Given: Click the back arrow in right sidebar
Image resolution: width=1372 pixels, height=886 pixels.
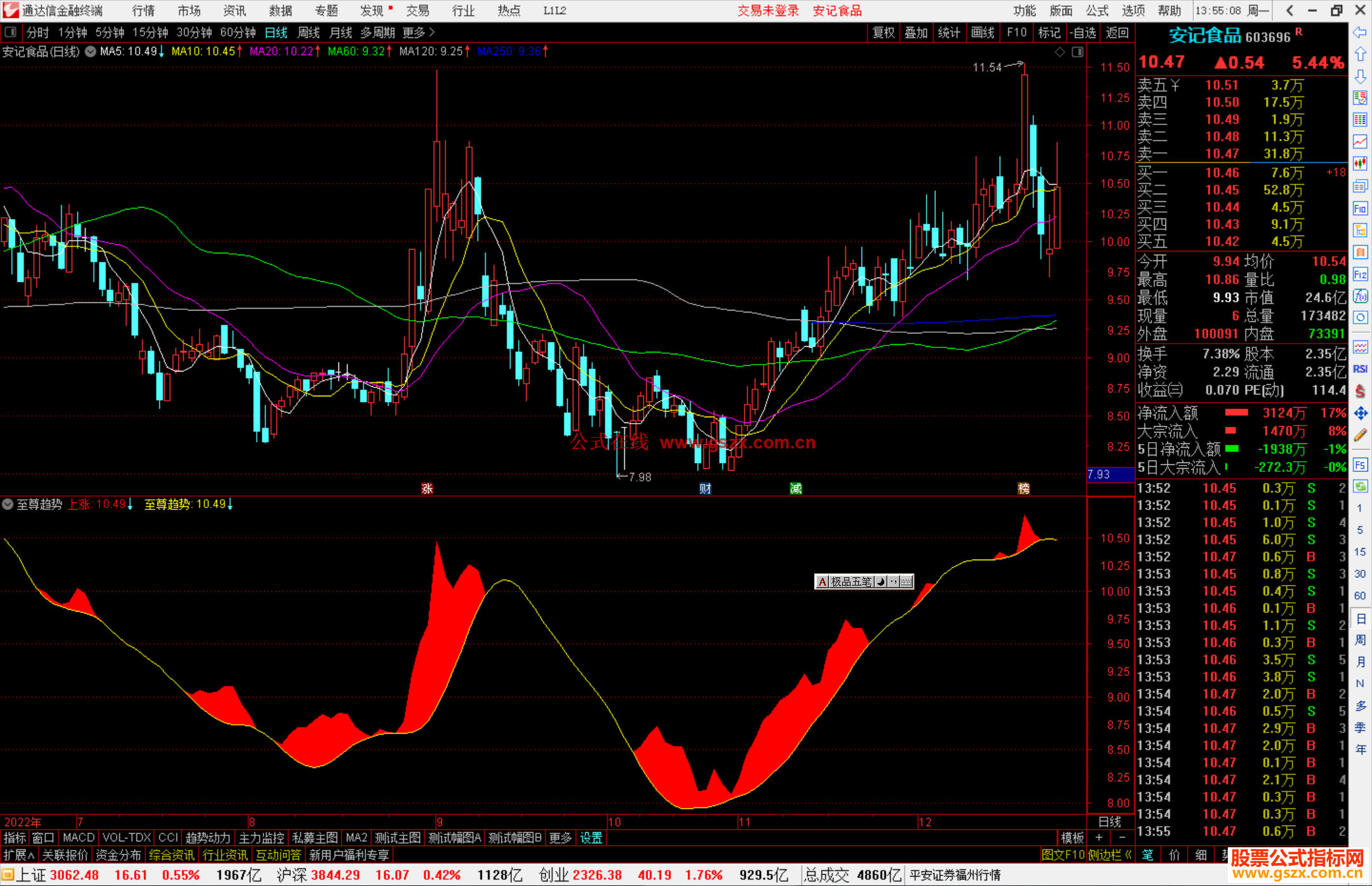Looking at the screenshot, I should [x=1360, y=33].
